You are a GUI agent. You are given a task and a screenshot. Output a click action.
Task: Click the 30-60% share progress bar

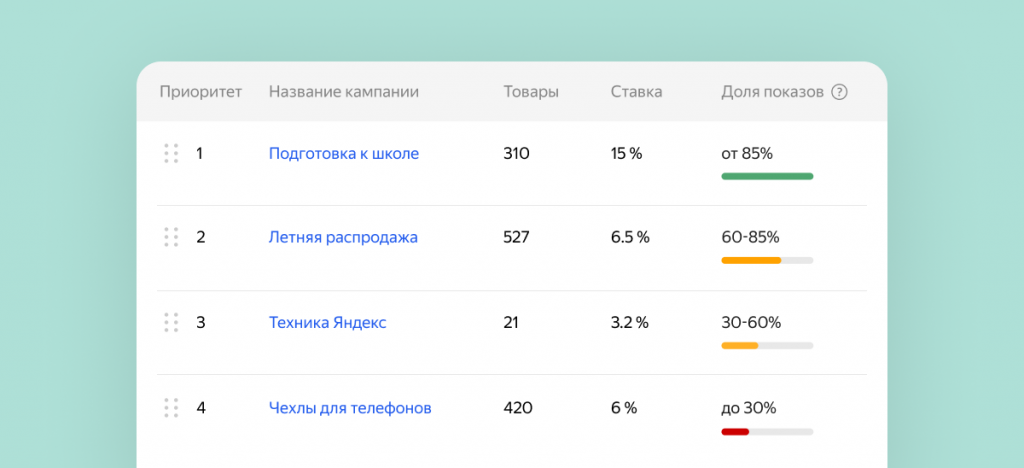[767, 345]
